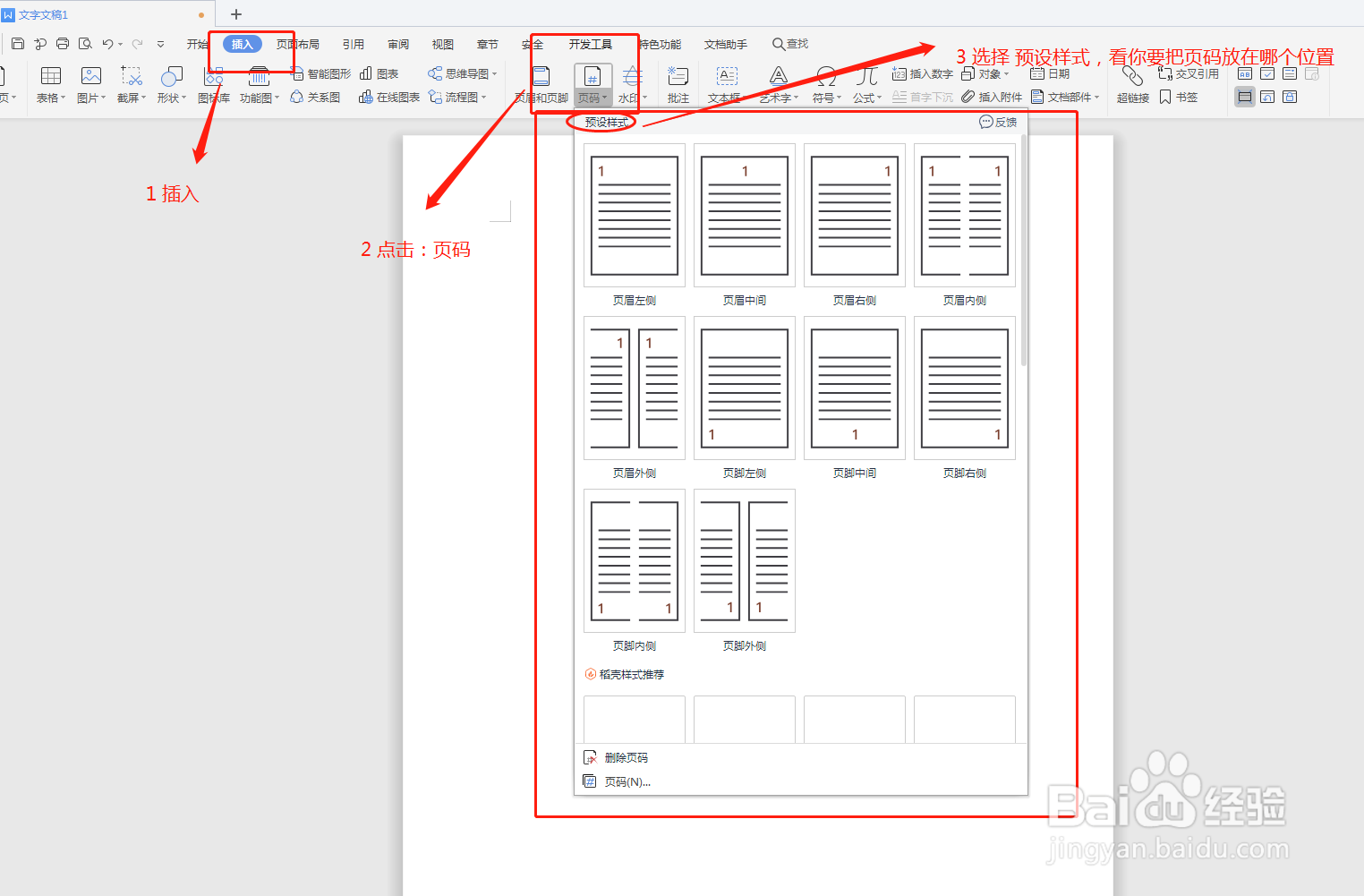Switch to the 视图 view tab
The width and height of the screenshot is (1364, 896).
coord(442,44)
